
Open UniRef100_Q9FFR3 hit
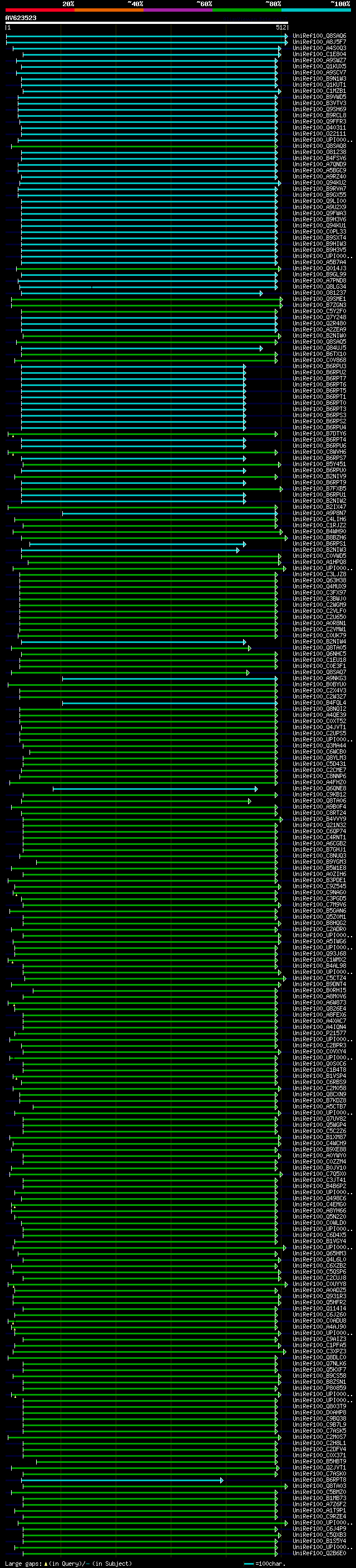click(x=319, y=122)
